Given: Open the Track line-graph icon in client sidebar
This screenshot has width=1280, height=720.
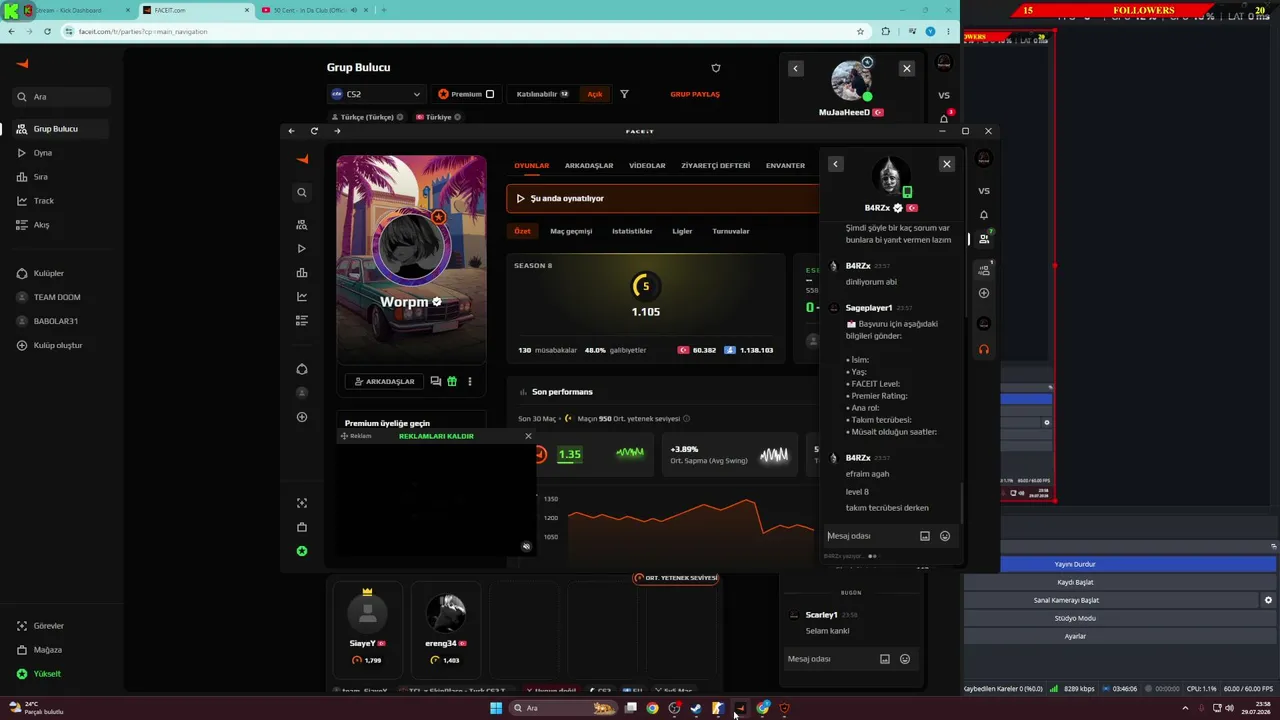Looking at the screenshot, I should tap(302, 297).
